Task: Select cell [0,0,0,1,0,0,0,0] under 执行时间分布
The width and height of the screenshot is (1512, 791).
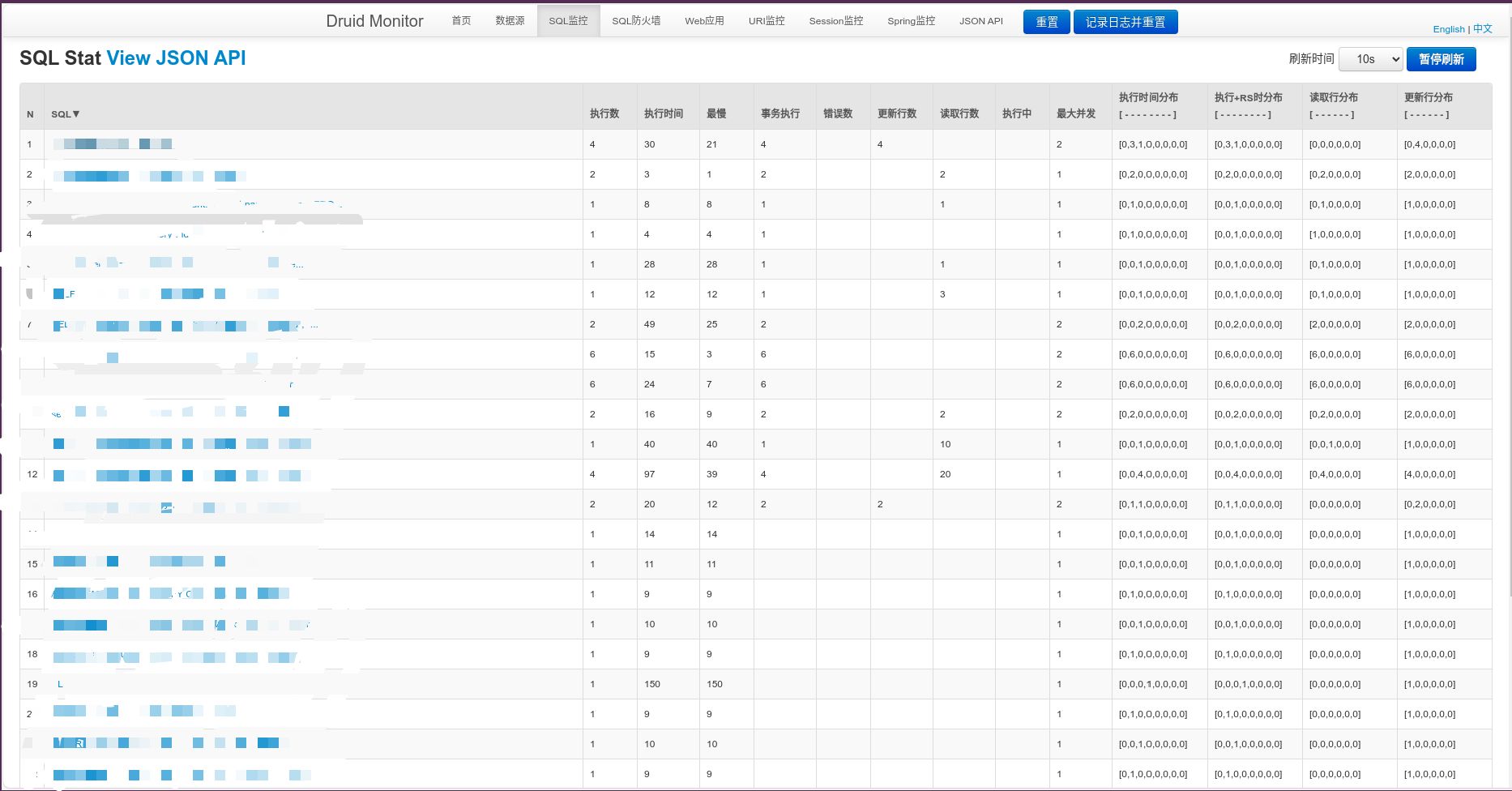Action: pos(1153,684)
